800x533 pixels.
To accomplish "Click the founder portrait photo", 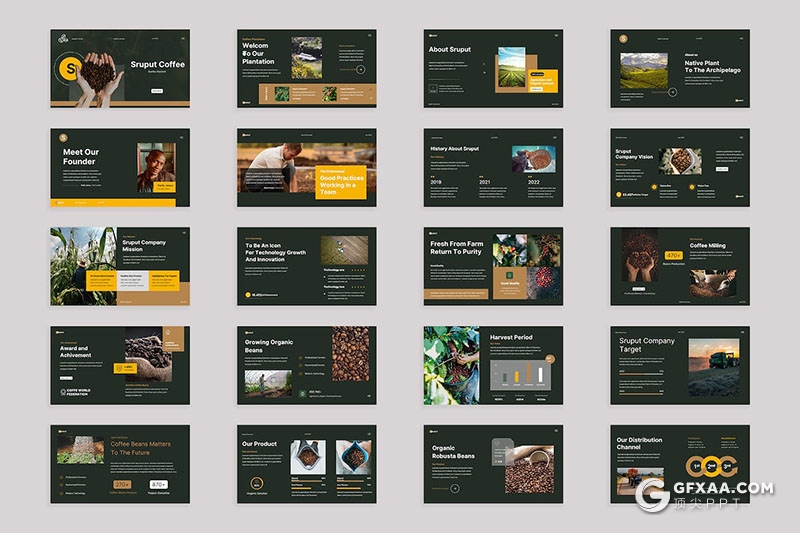I will pos(157,165).
